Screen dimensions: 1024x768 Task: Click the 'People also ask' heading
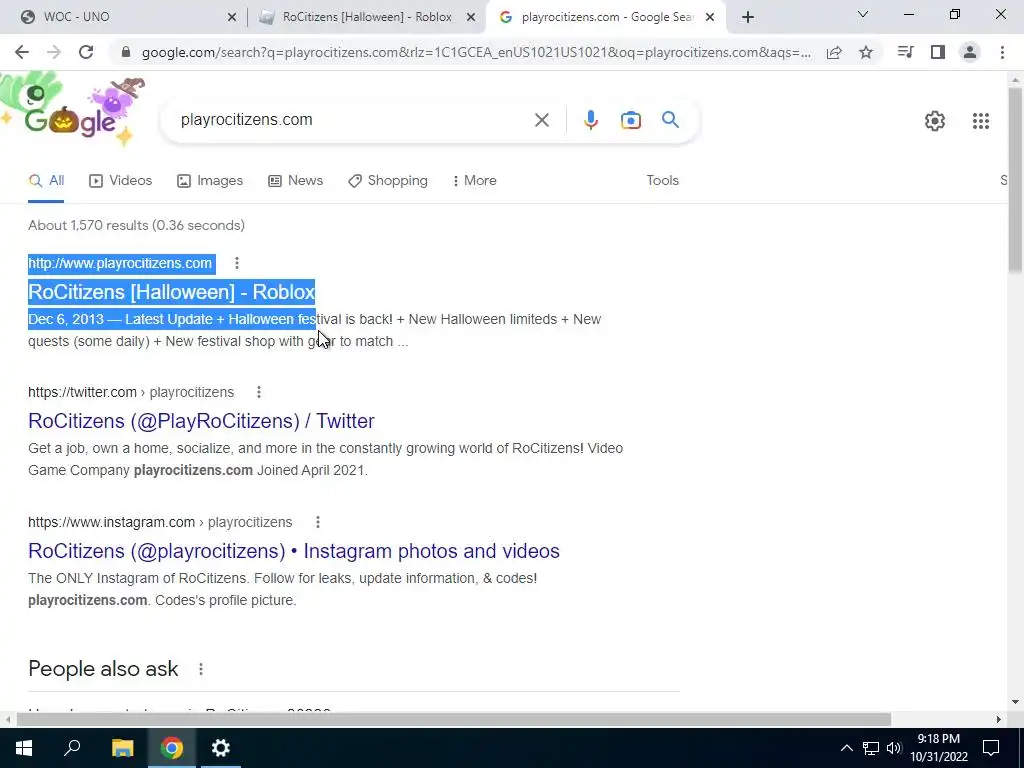click(x=103, y=669)
